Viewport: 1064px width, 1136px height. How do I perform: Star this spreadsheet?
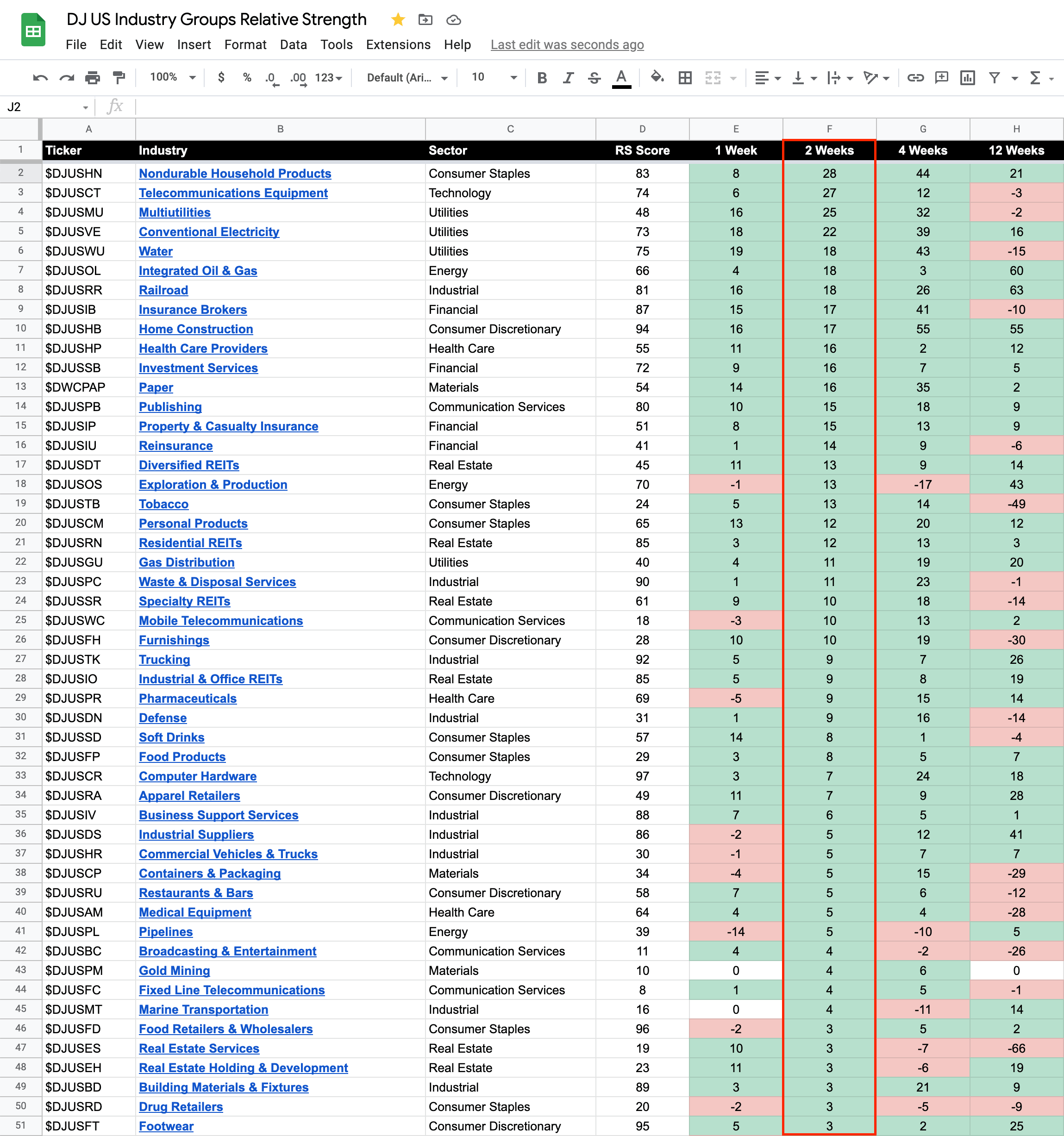tap(398, 20)
